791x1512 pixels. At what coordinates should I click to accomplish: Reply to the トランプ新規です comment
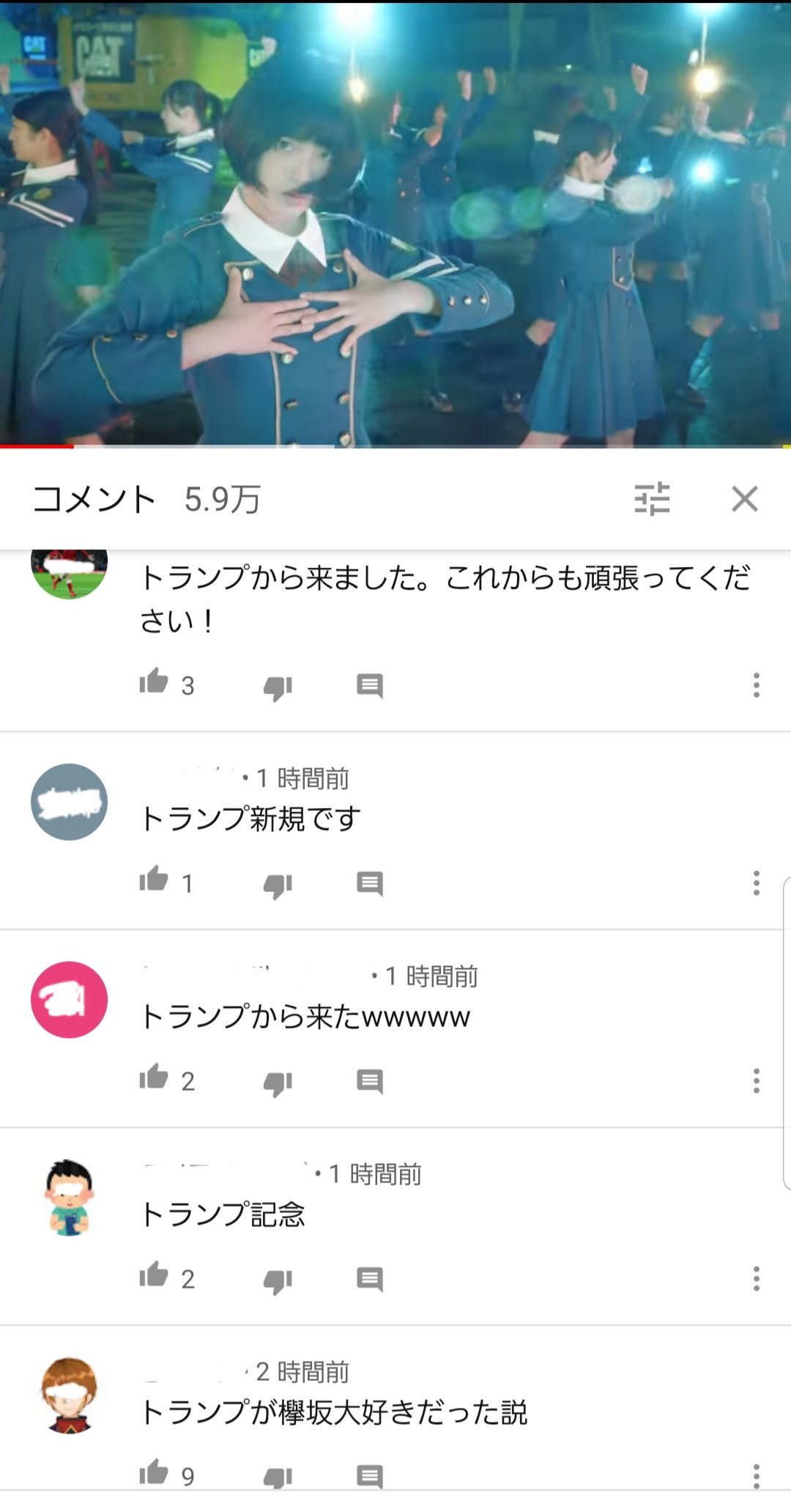pos(370,883)
